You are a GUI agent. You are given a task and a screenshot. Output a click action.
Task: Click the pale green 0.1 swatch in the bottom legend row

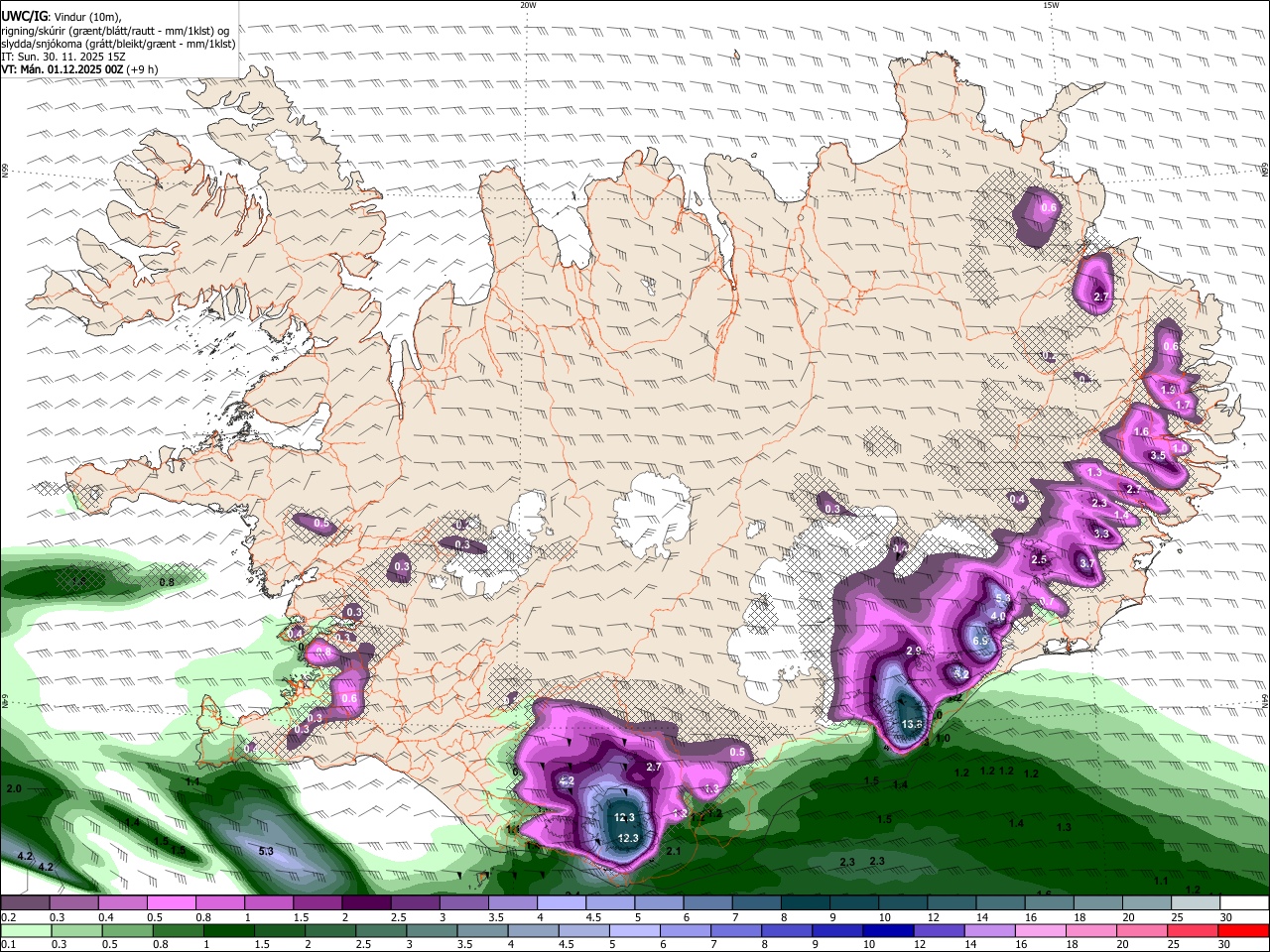click(x=27, y=931)
